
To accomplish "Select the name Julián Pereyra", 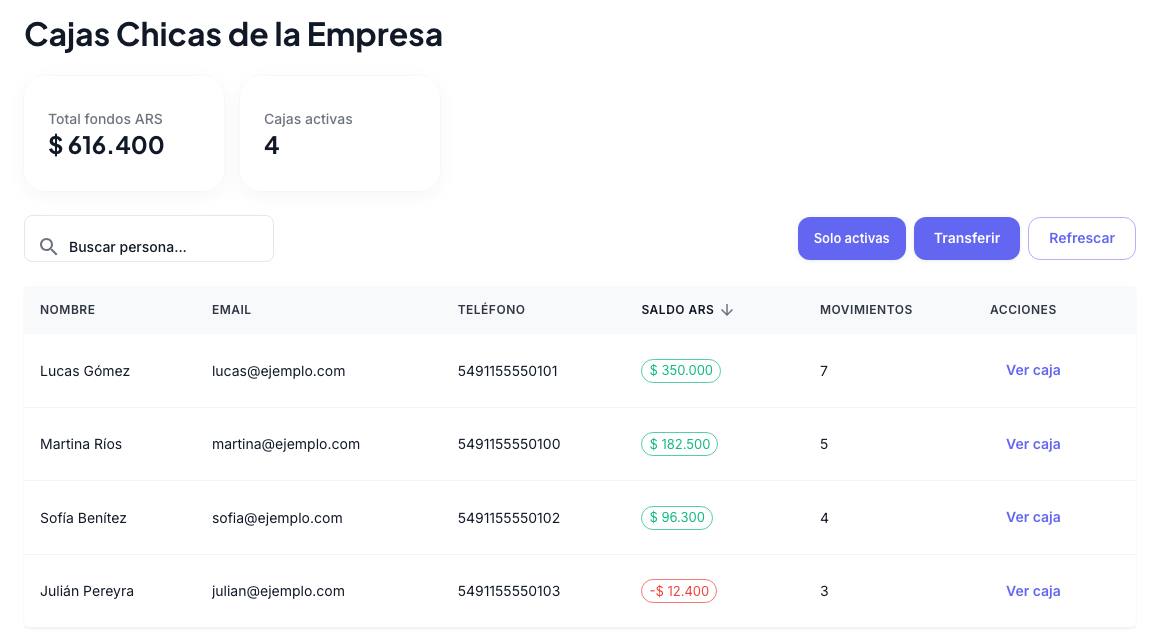I will (x=87, y=591).
